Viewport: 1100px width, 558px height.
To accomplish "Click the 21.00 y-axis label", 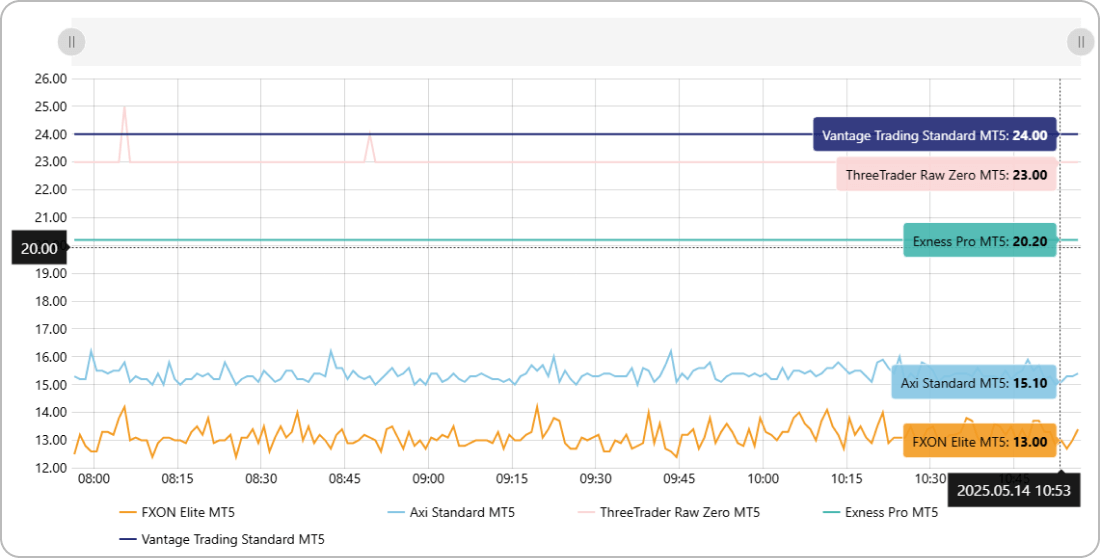I will [51, 218].
